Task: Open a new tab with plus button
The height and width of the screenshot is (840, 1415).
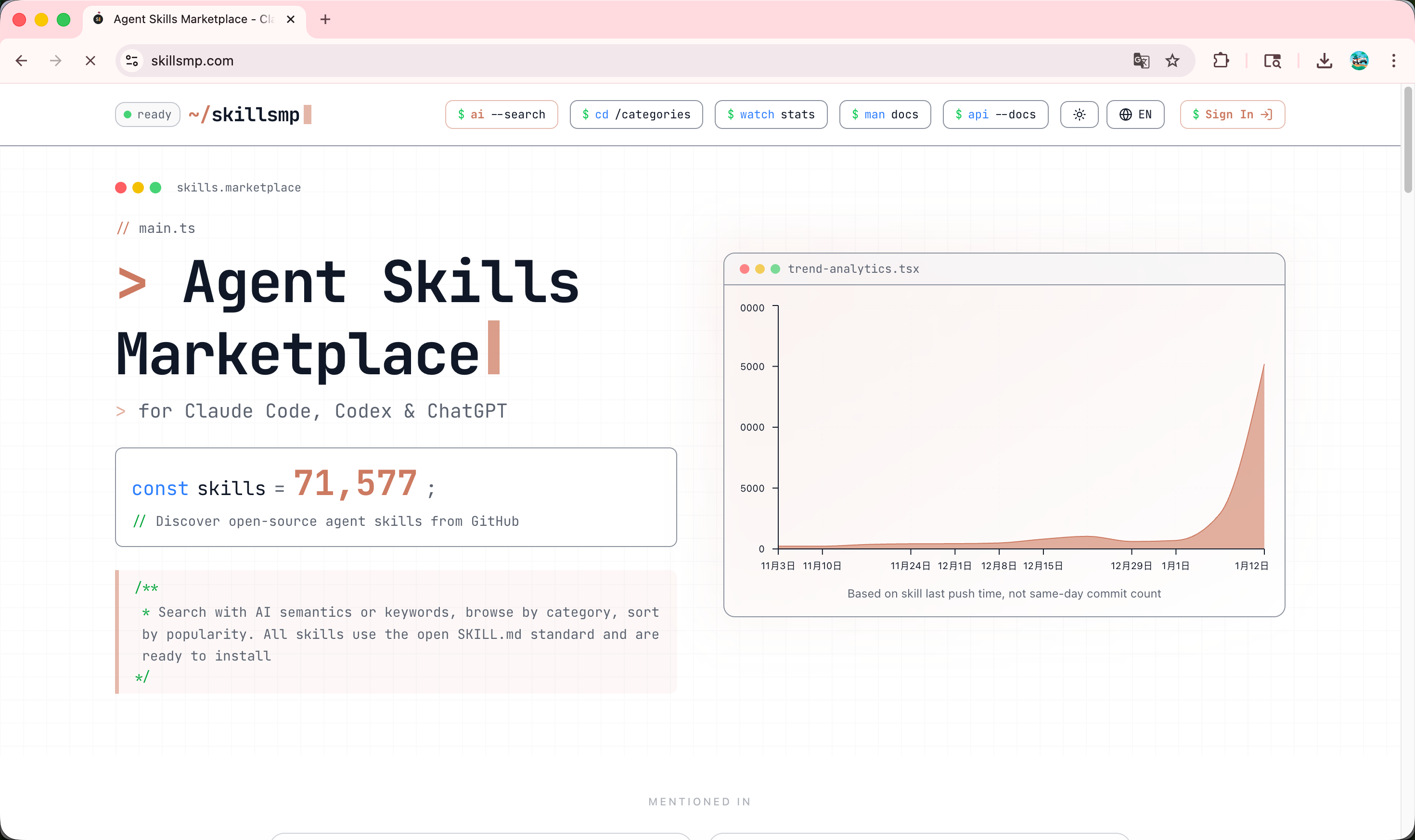Action: tap(325, 19)
